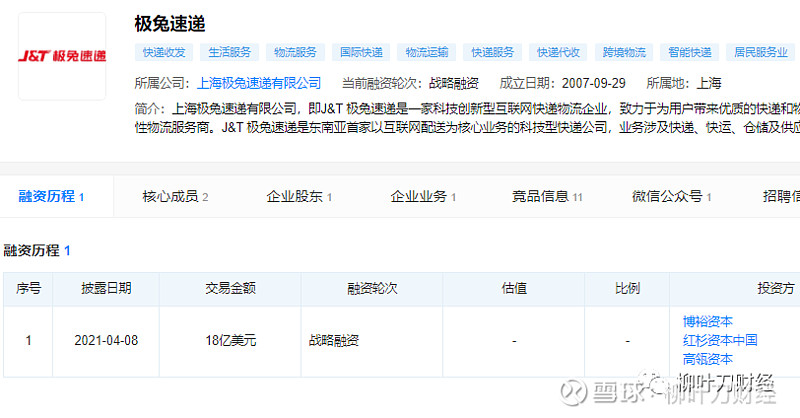Open investor link 高瓴资本

(x=708, y=359)
